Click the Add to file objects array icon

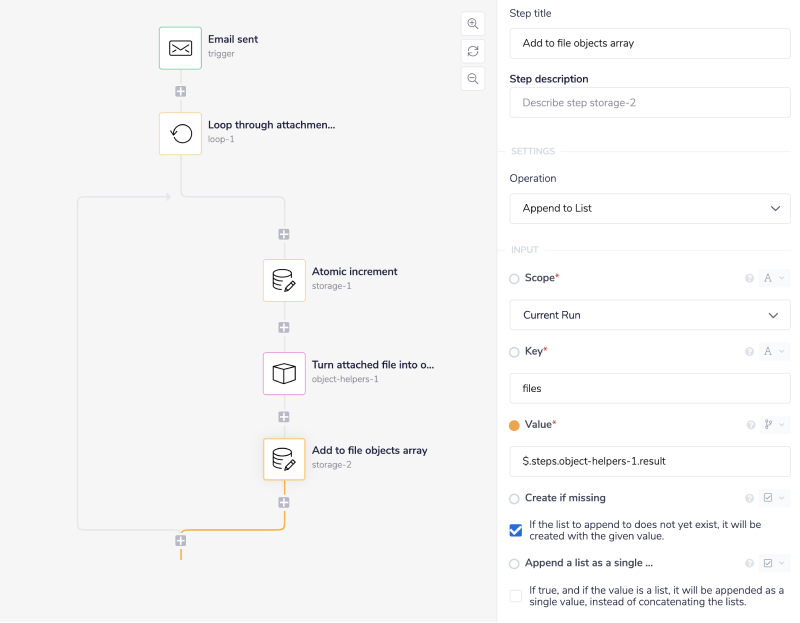point(284,459)
